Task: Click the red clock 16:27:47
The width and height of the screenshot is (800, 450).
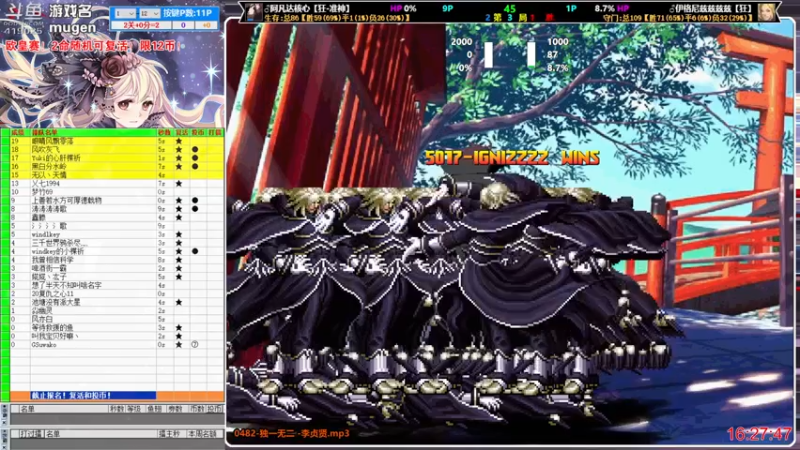Action: click(760, 434)
